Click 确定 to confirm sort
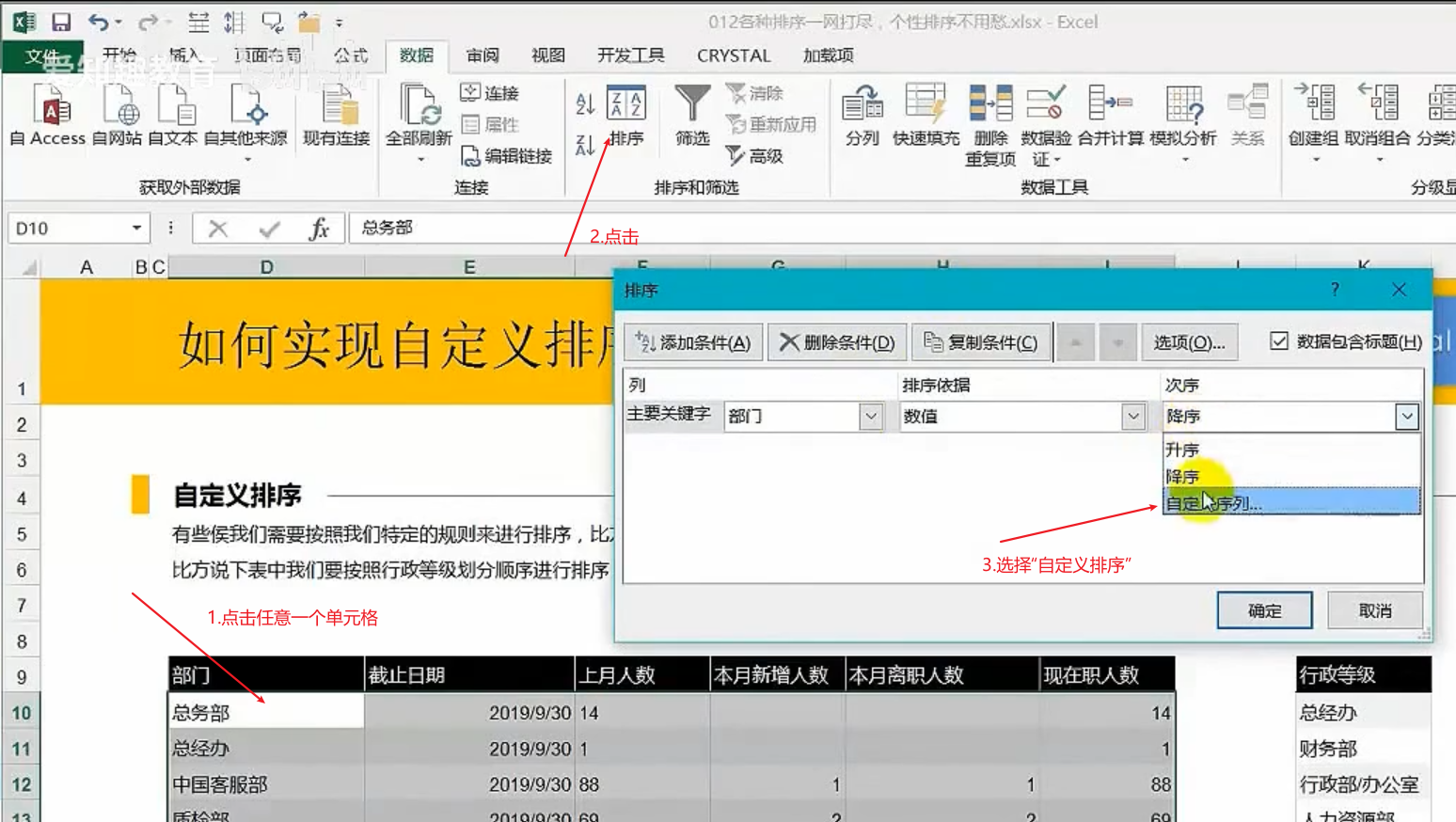Image resolution: width=1456 pixels, height=822 pixels. (x=1264, y=610)
